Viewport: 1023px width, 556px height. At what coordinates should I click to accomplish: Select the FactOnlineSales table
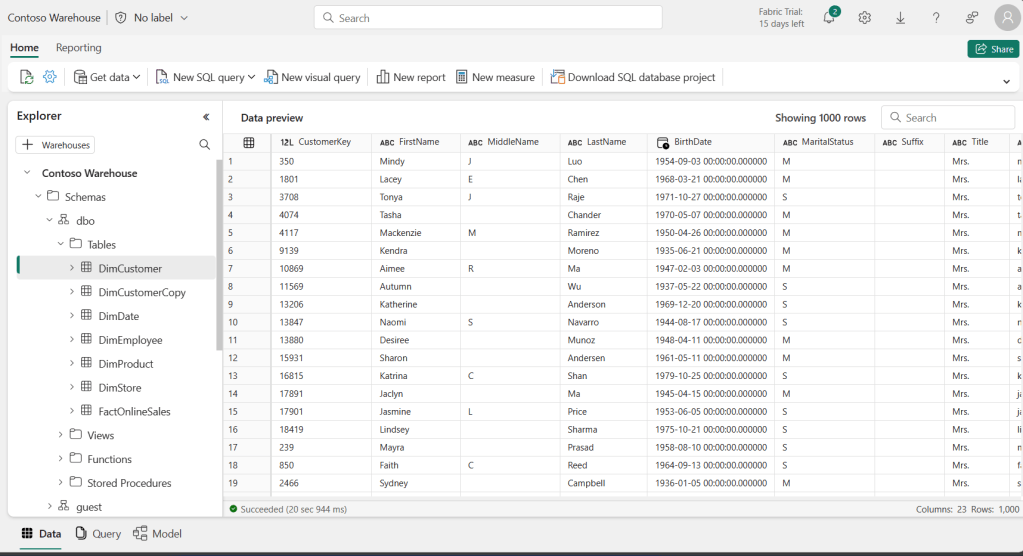click(x=135, y=411)
